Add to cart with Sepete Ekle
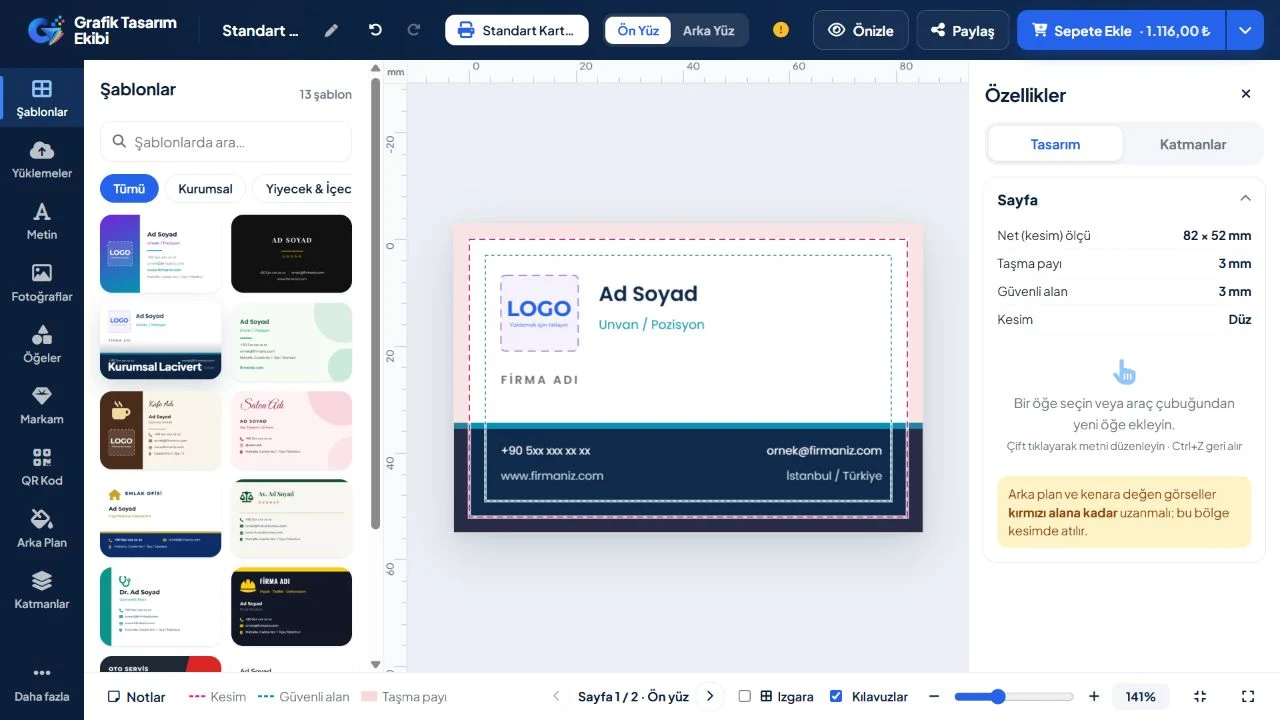The image size is (1280, 720). click(1122, 30)
